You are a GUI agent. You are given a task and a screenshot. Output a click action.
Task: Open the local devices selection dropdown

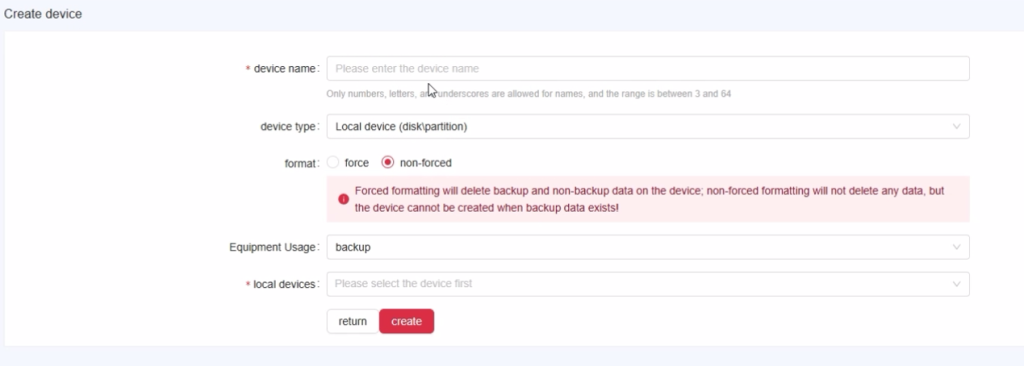(648, 284)
